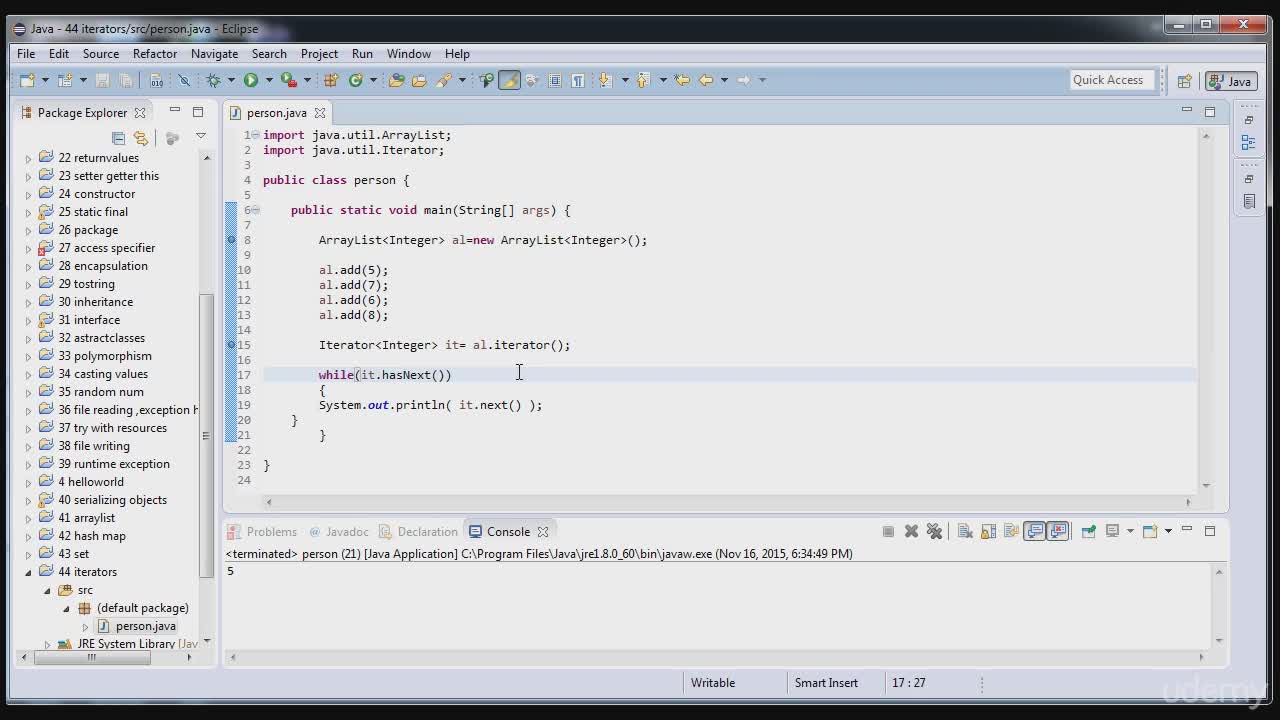Open the Source menu
This screenshot has height=720, width=1280.
tap(101, 54)
